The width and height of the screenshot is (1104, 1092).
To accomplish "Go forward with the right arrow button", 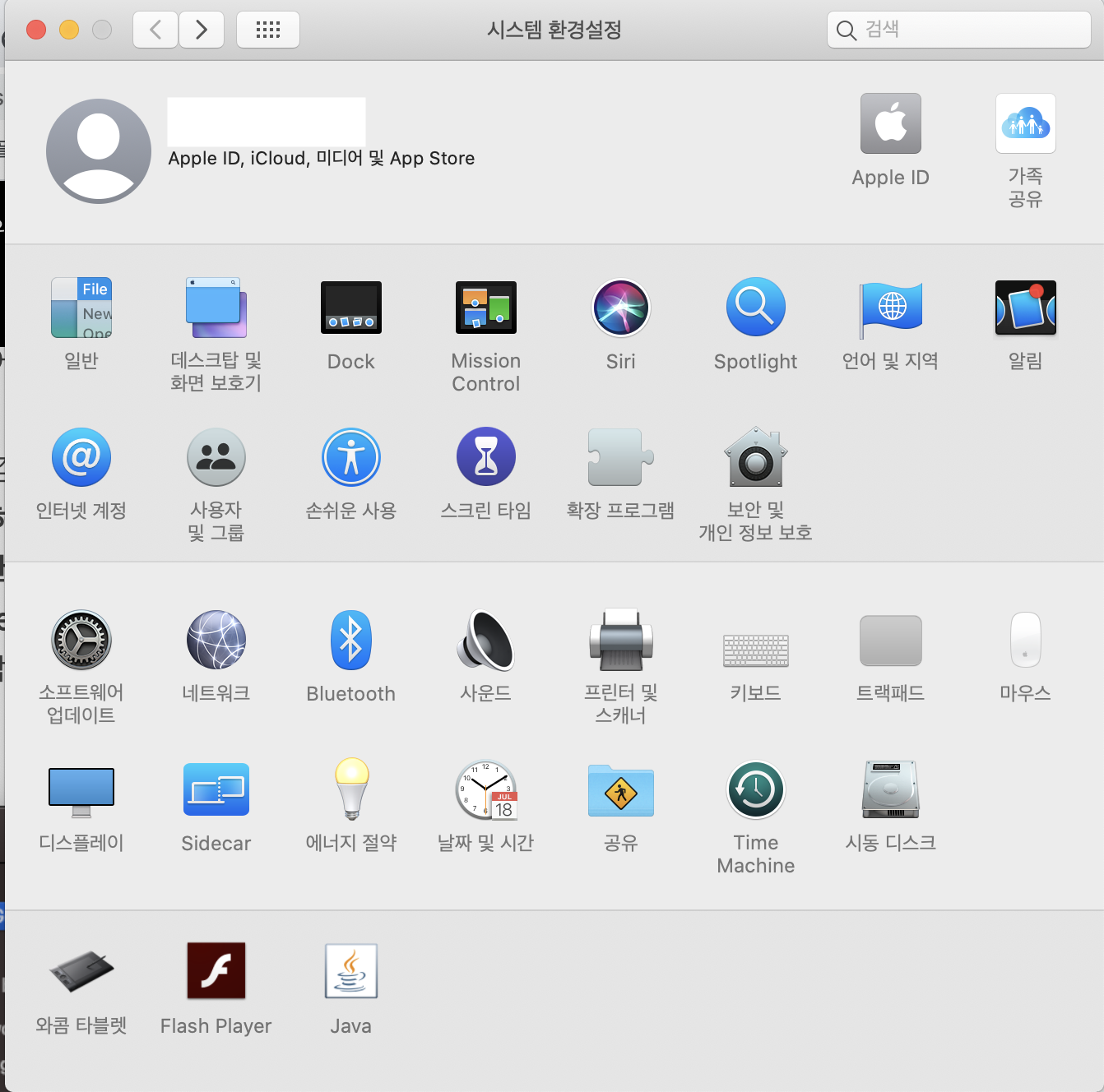I will click(202, 30).
